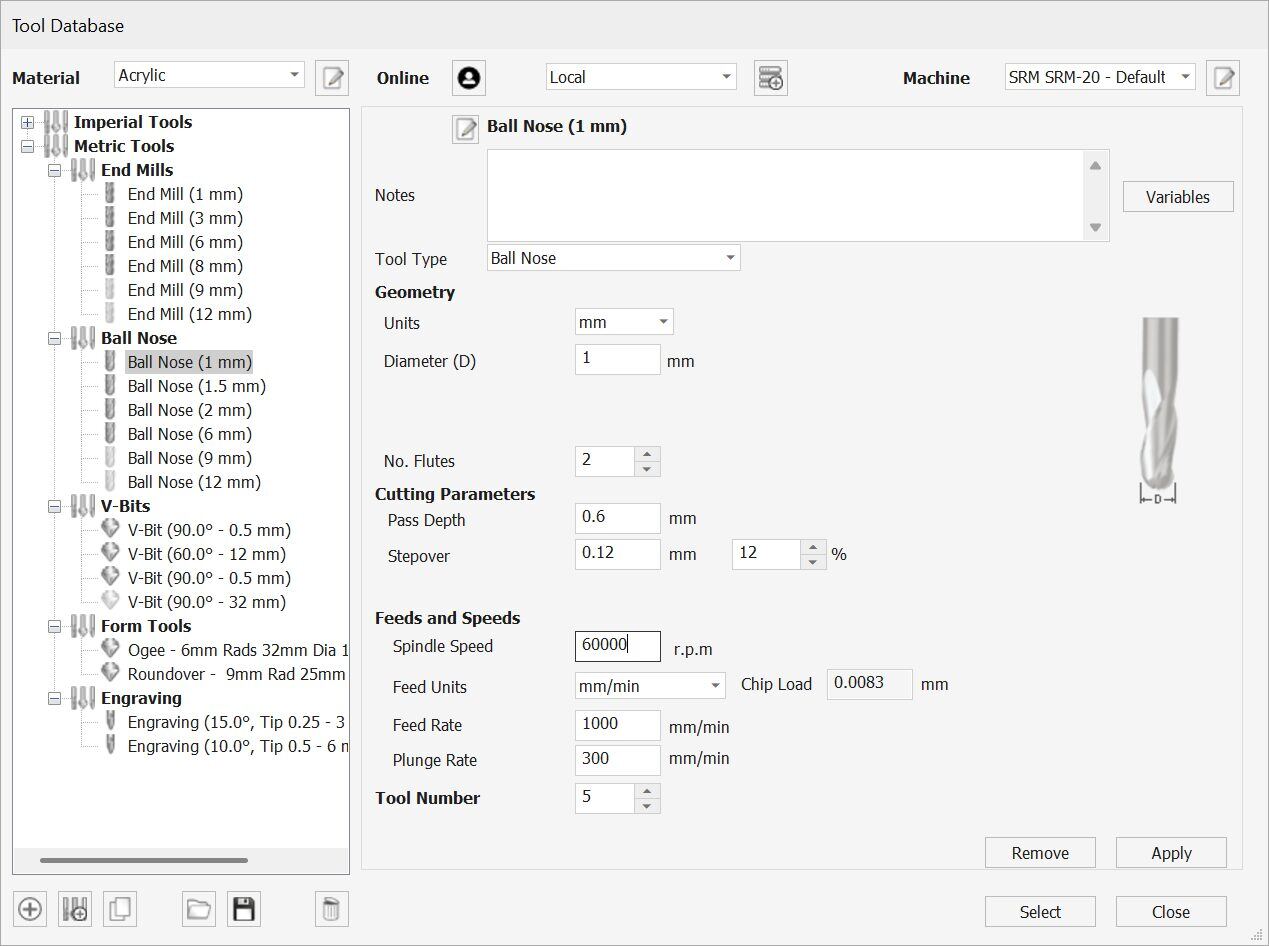Click the save tool database floppy icon
Image resolution: width=1269 pixels, height=946 pixels.
pos(244,909)
